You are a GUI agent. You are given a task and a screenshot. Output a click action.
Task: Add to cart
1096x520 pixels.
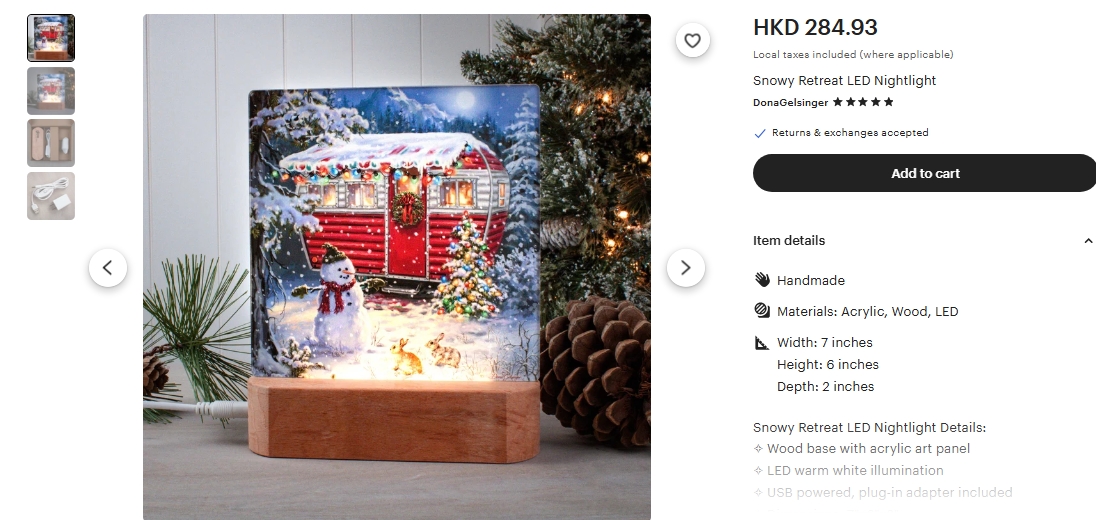point(925,173)
